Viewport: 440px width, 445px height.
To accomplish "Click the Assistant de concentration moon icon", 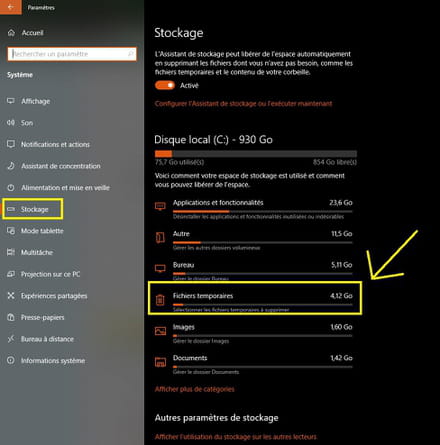I will tap(11, 166).
